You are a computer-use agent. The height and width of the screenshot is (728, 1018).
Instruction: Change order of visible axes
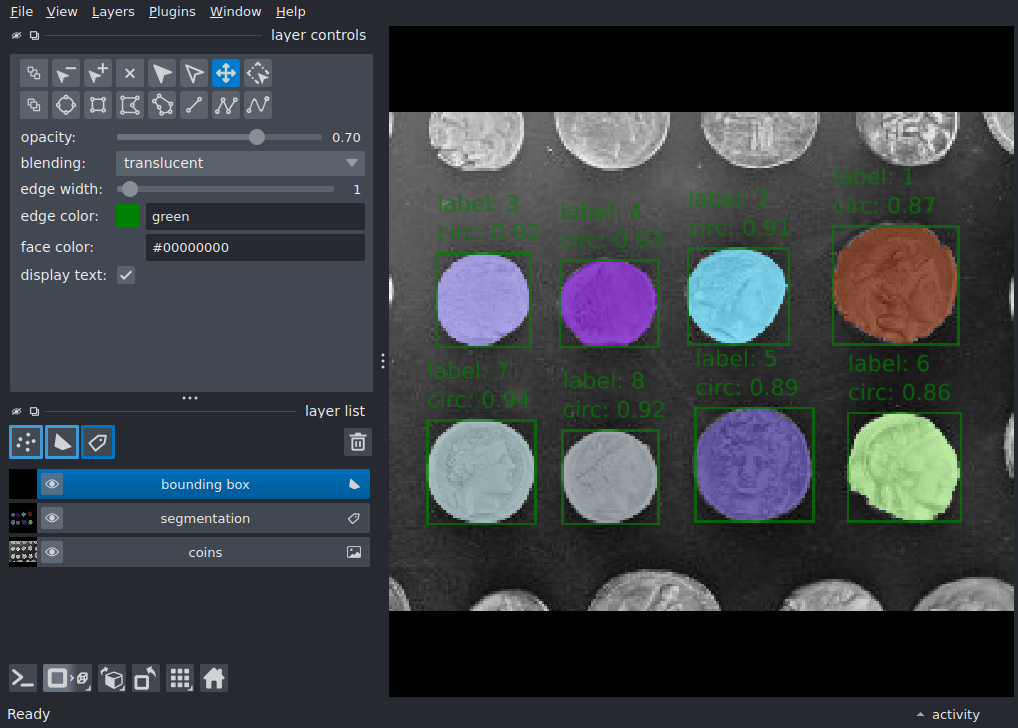pos(112,679)
